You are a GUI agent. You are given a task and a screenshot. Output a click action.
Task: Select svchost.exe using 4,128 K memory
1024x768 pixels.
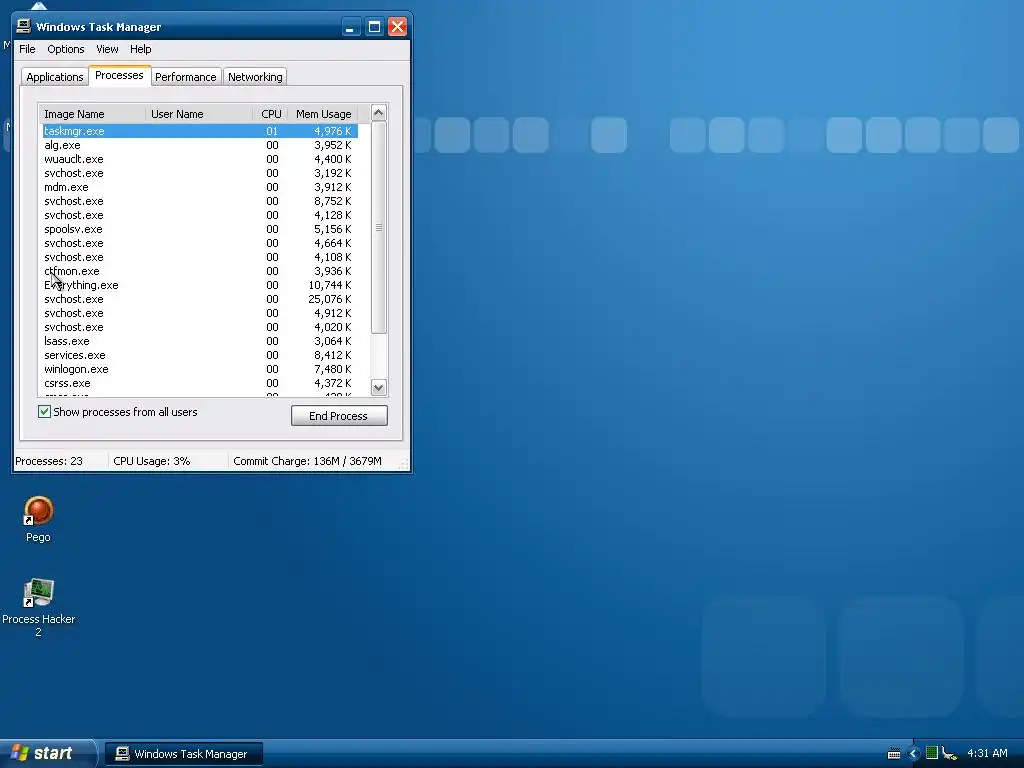(x=200, y=216)
